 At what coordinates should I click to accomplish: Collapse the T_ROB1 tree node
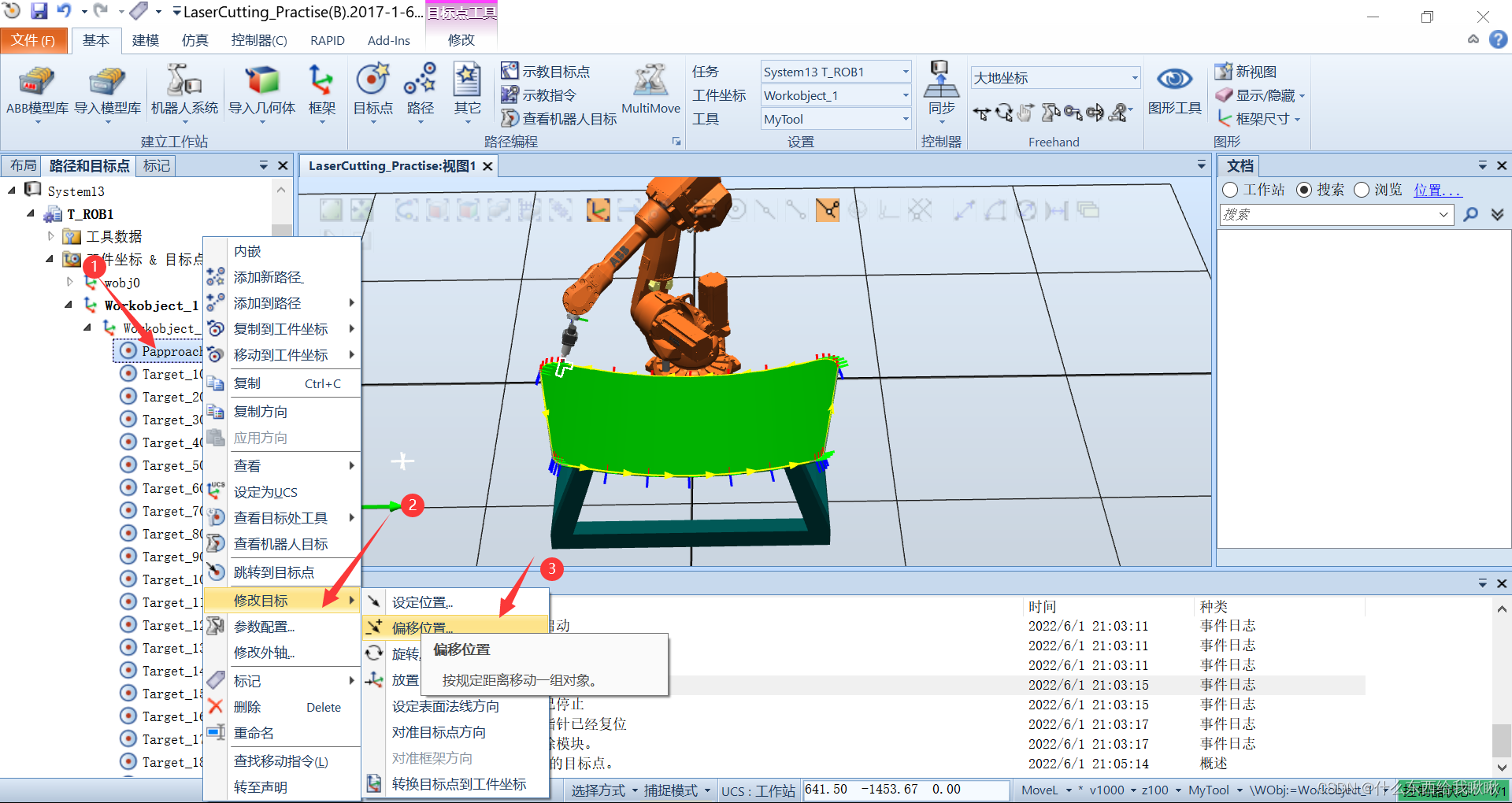tap(31, 213)
